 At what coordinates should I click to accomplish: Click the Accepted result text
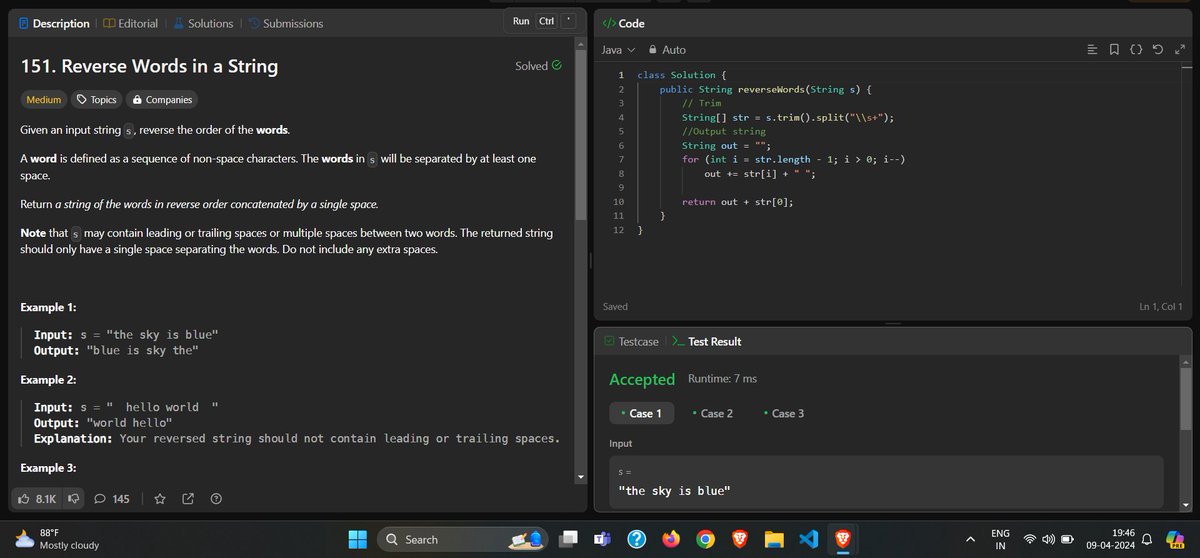[x=642, y=380]
